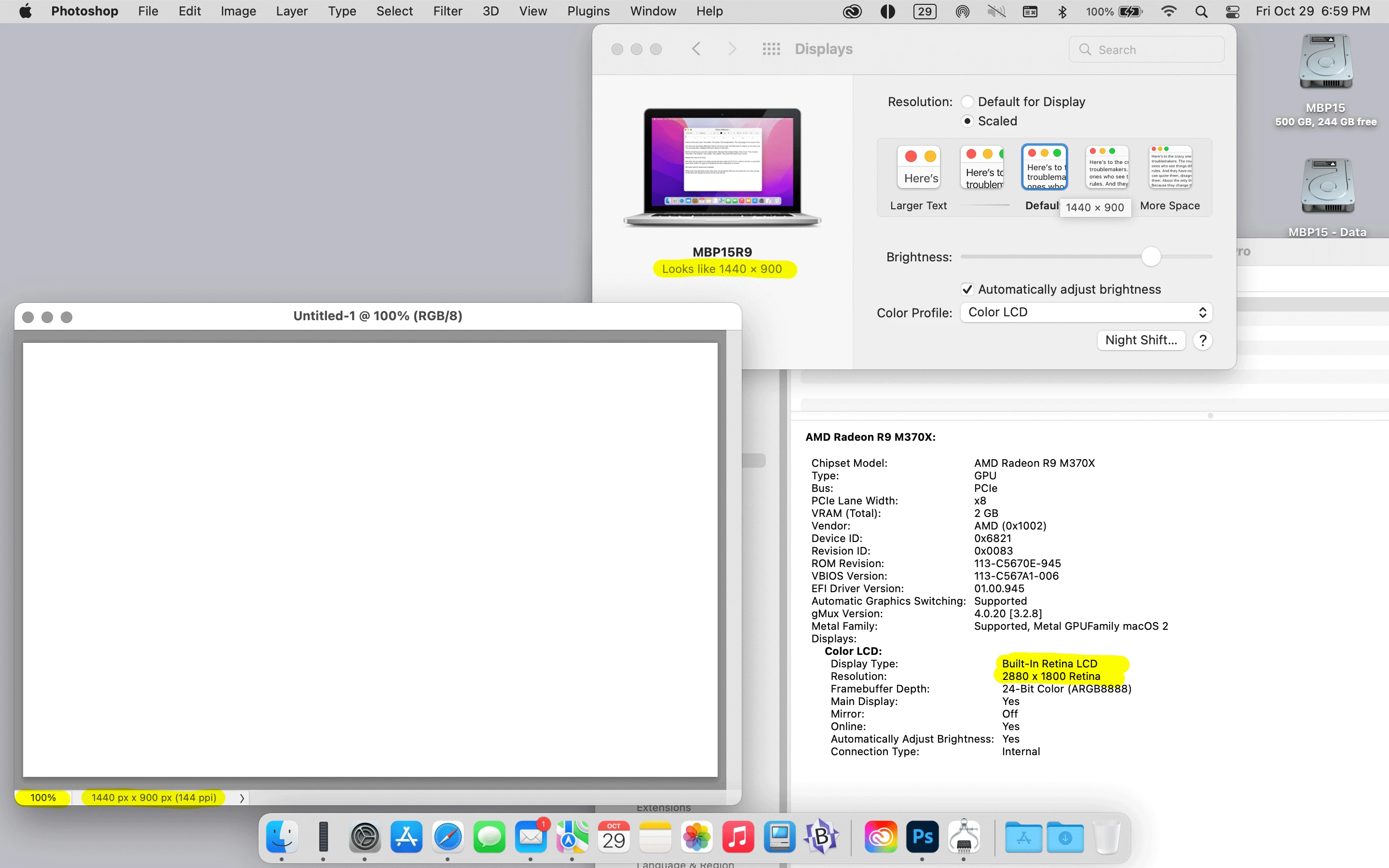Image resolution: width=1389 pixels, height=868 pixels.
Task: Click the Night Shift button
Action: pyautogui.click(x=1141, y=340)
